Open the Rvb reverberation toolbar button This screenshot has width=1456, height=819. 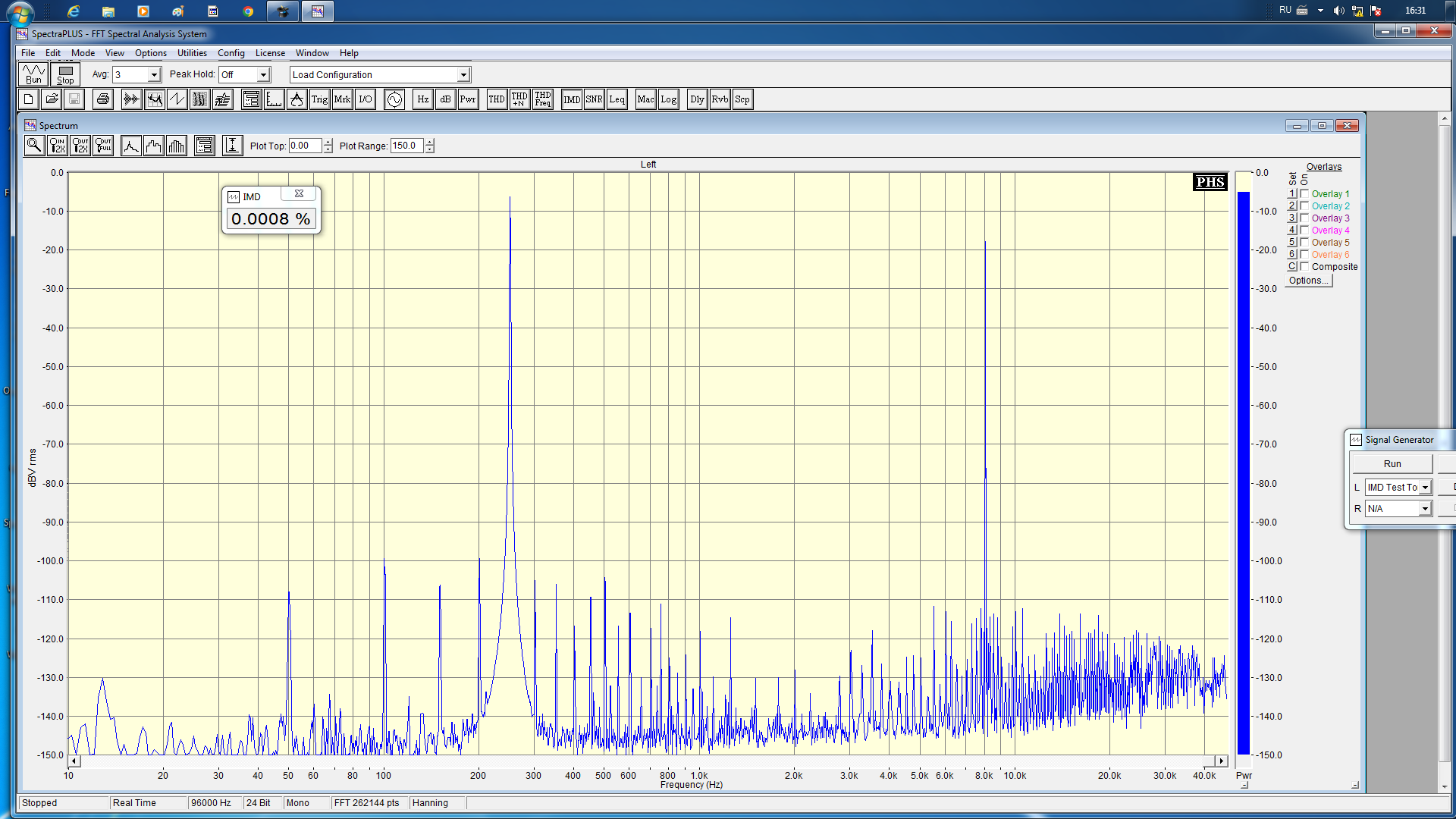(720, 99)
